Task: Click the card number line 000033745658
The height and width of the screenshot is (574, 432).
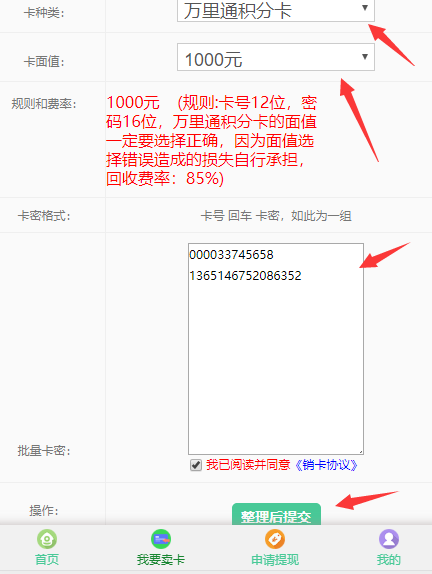Action: (x=231, y=254)
